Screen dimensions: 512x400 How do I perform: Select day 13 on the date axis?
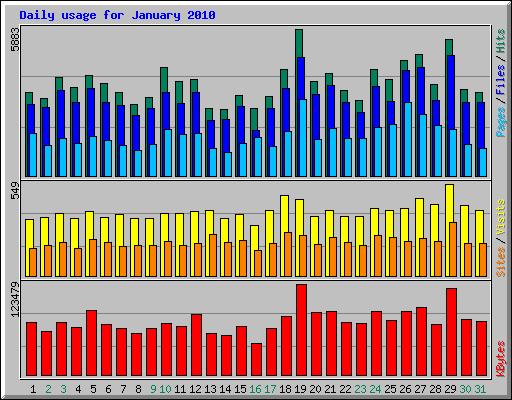click(x=210, y=389)
